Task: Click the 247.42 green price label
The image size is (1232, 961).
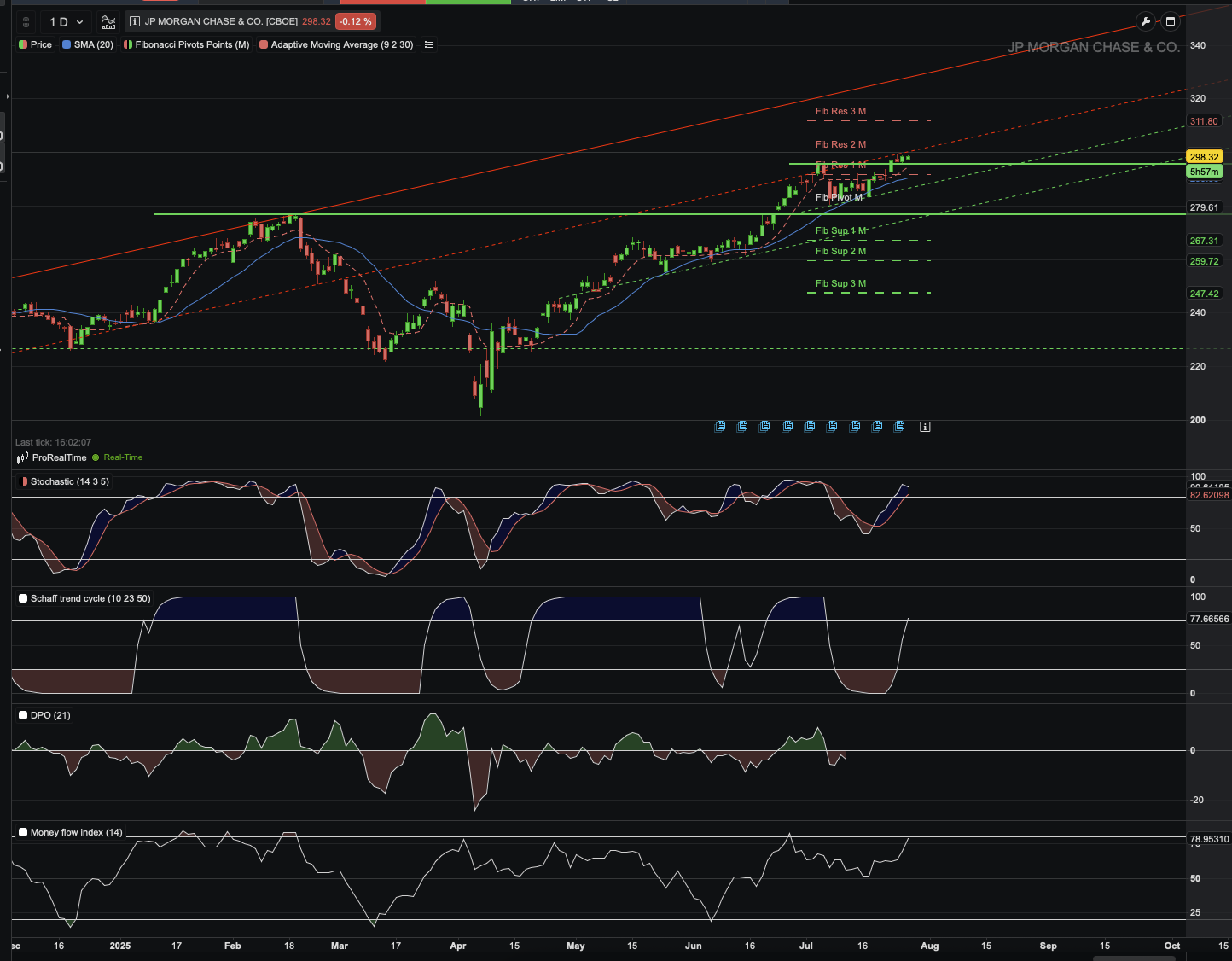Action: coord(1205,294)
